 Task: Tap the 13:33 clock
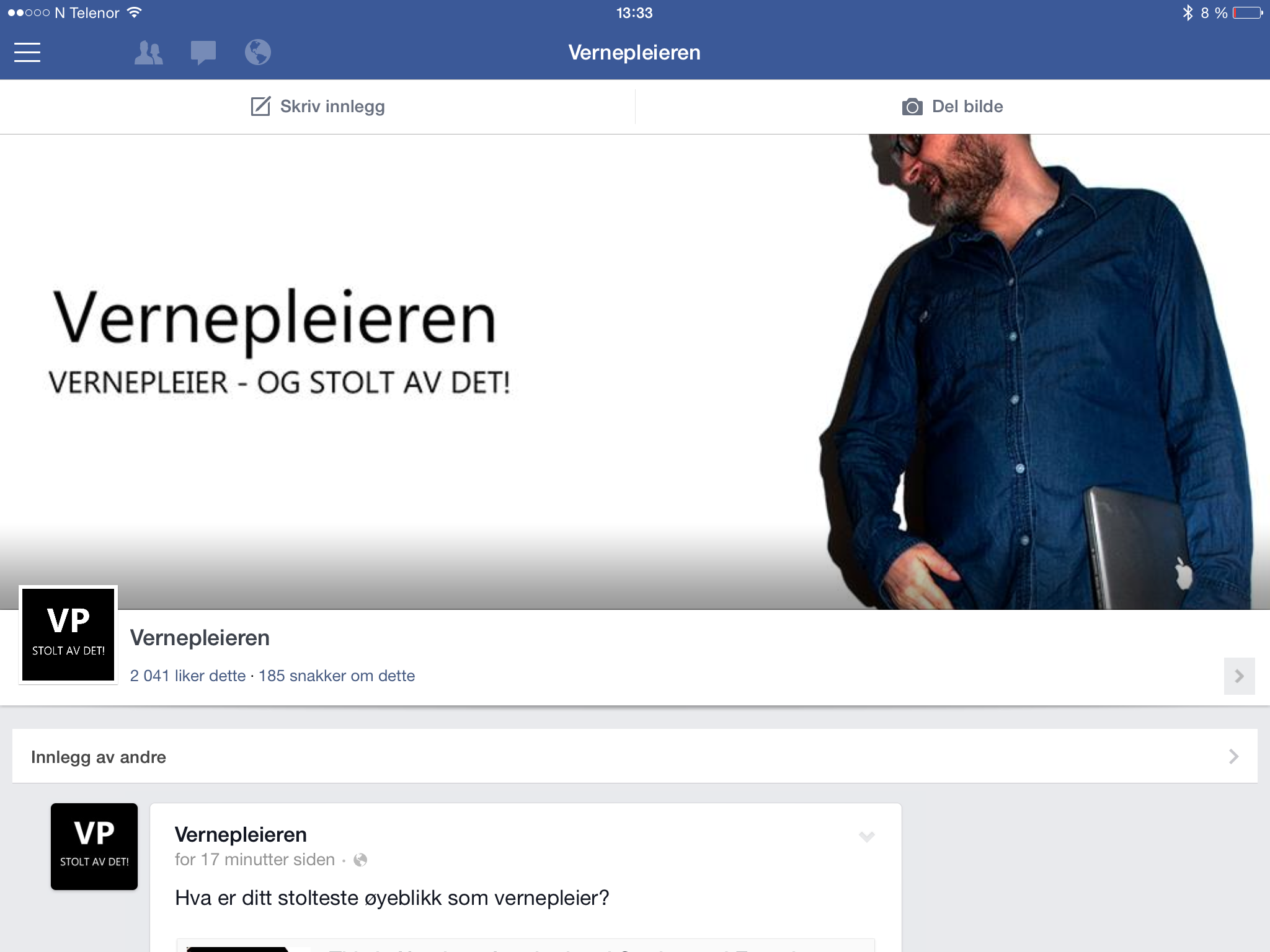pos(634,13)
